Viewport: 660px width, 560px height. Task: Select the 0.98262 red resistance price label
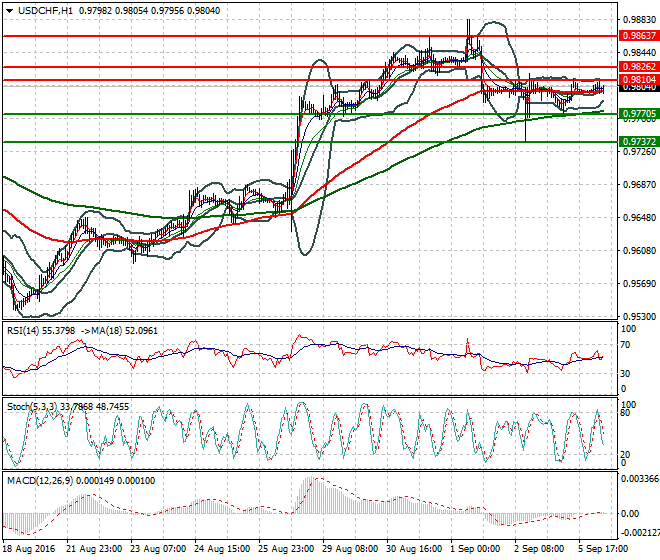(x=639, y=67)
